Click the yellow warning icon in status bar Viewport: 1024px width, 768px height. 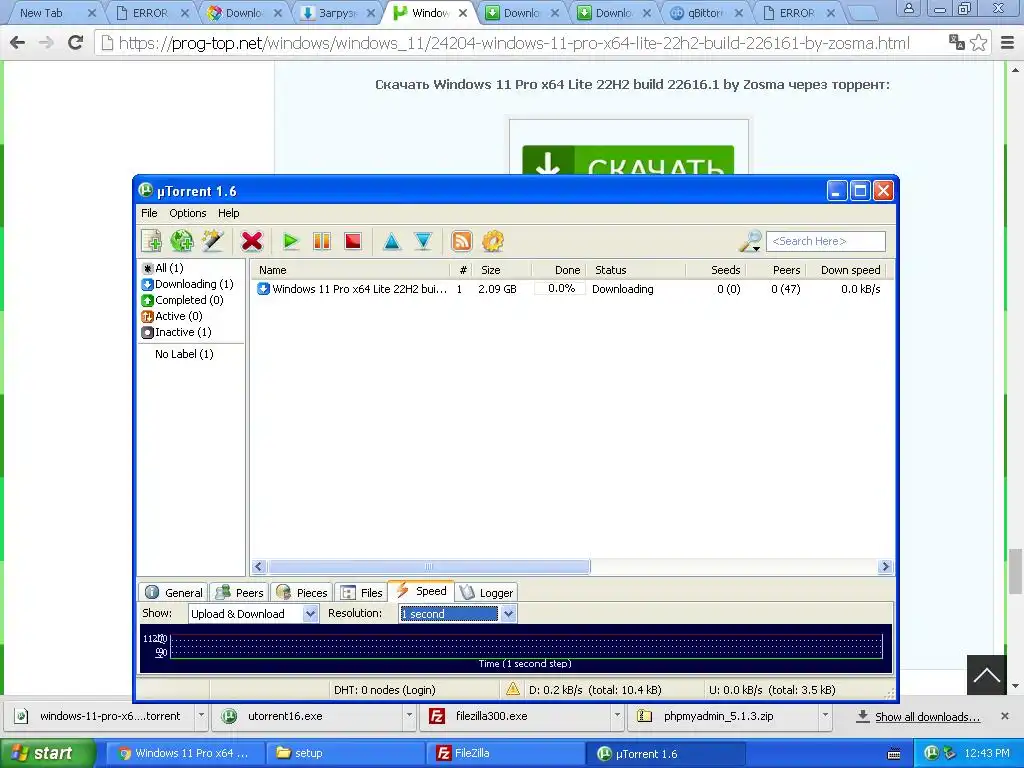pos(513,689)
